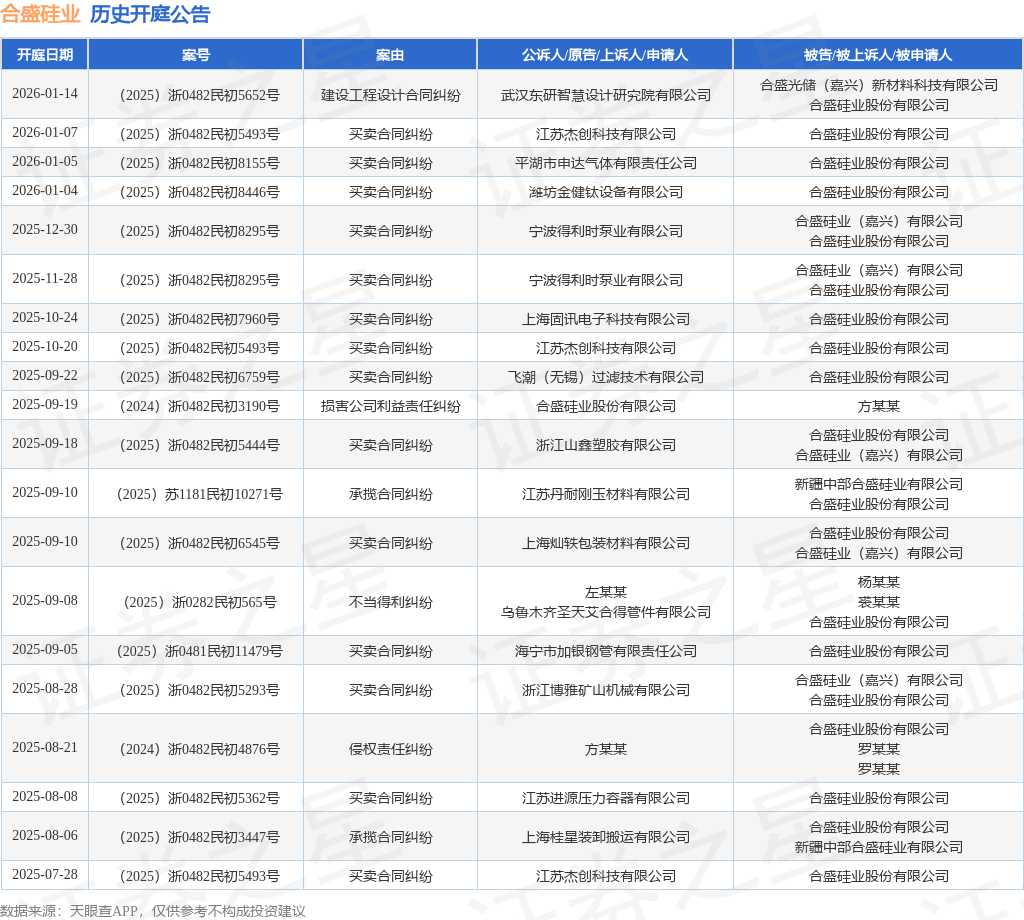This screenshot has width=1024, height=920.
Task: Click date cell 2025-09-18
Action: click(44, 443)
